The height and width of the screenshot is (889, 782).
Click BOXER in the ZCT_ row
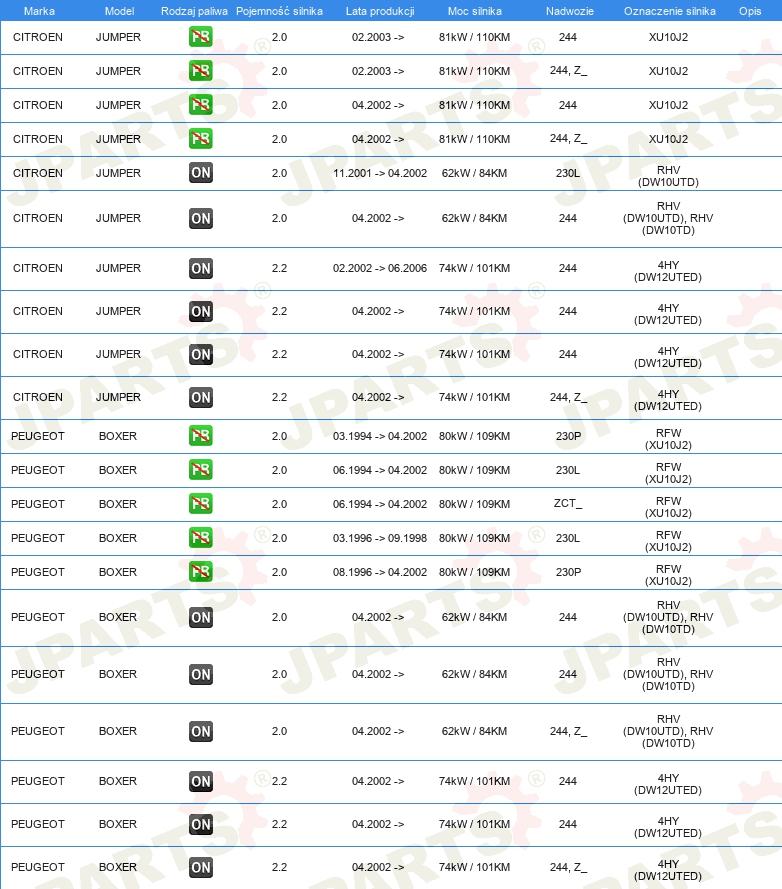118,504
